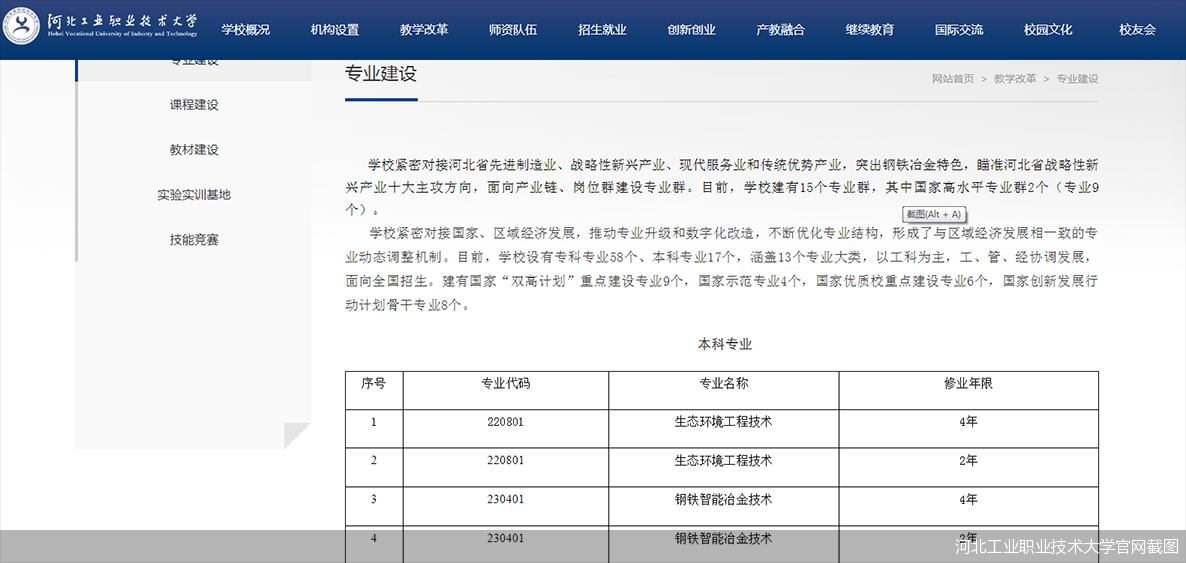Click the 创新创业 navigation item
Viewport: 1186px width, 563px height.
coord(692,30)
